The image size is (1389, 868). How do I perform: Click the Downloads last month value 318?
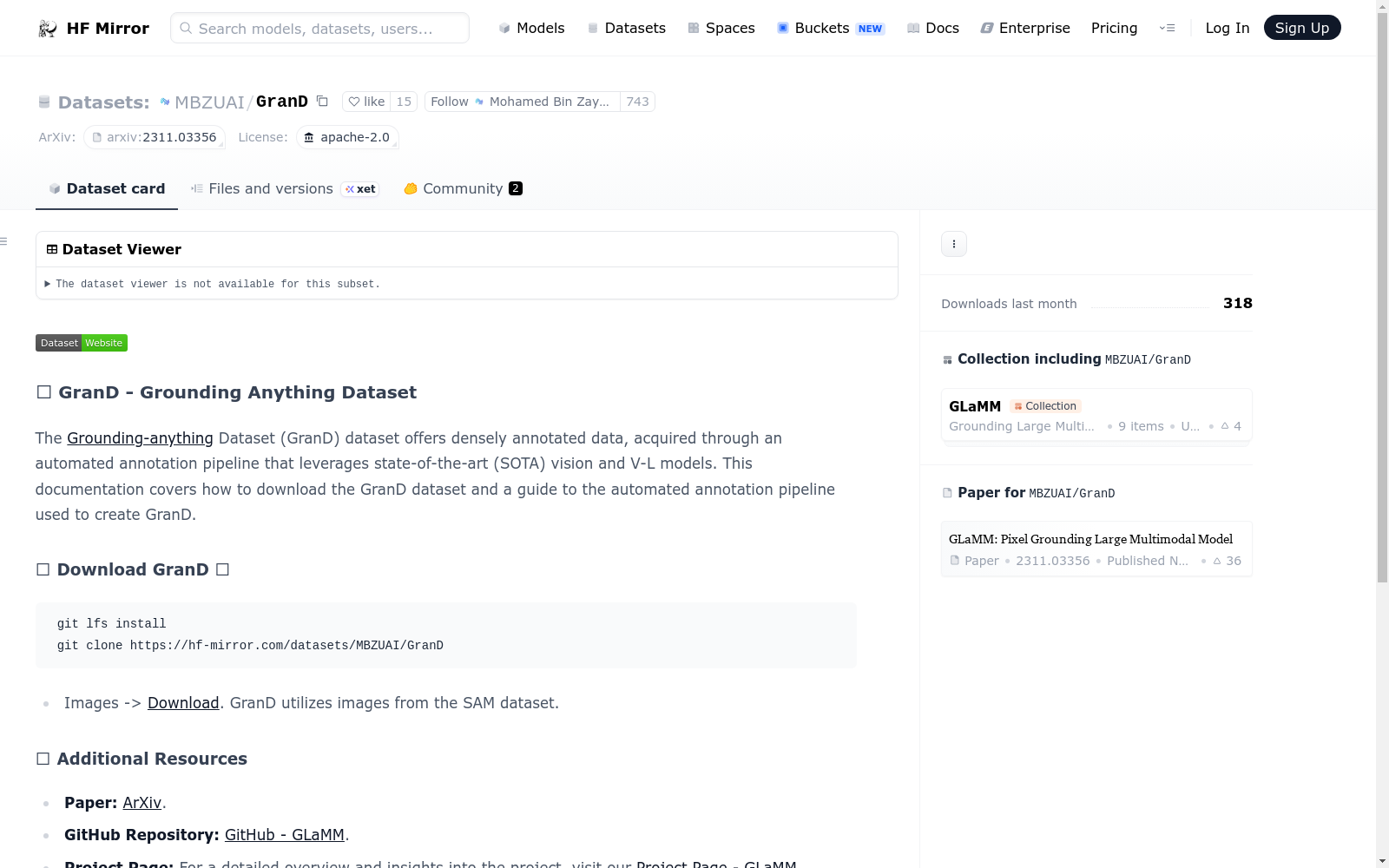pyautogui.click(x=1238, y=303)
